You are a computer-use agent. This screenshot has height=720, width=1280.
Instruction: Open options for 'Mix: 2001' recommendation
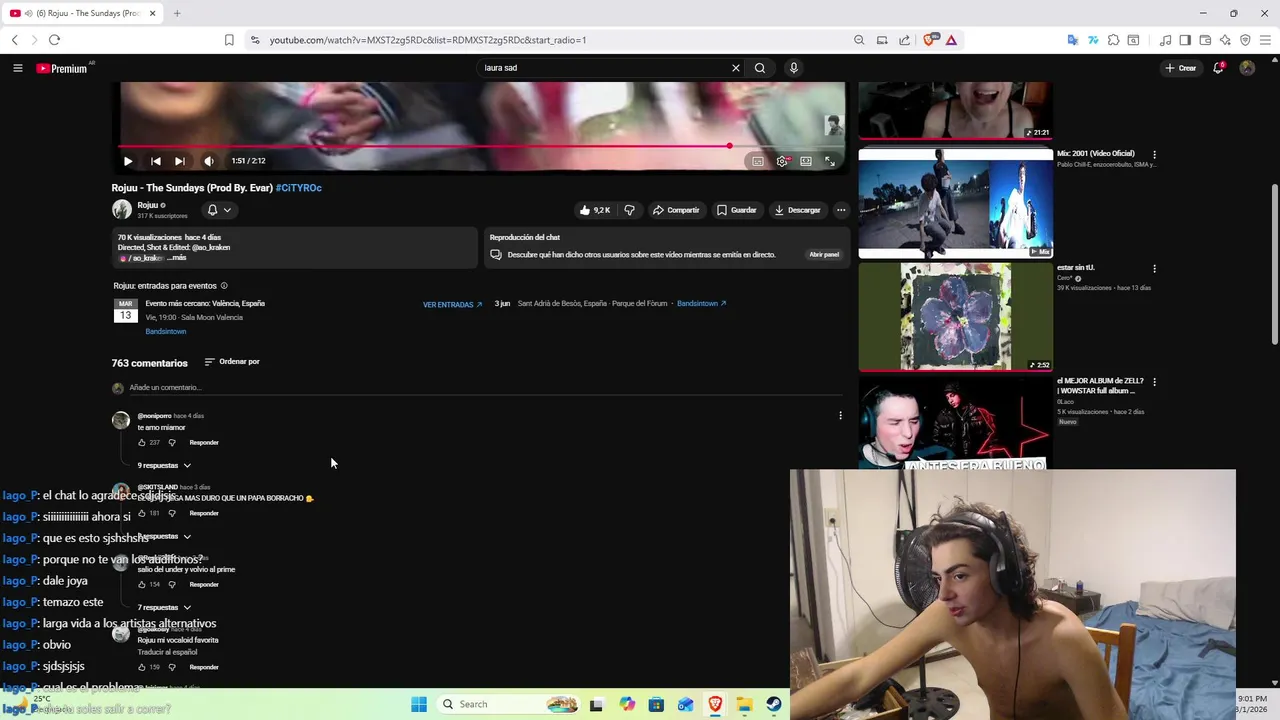pyautogui.click(x=1154, y=155)
